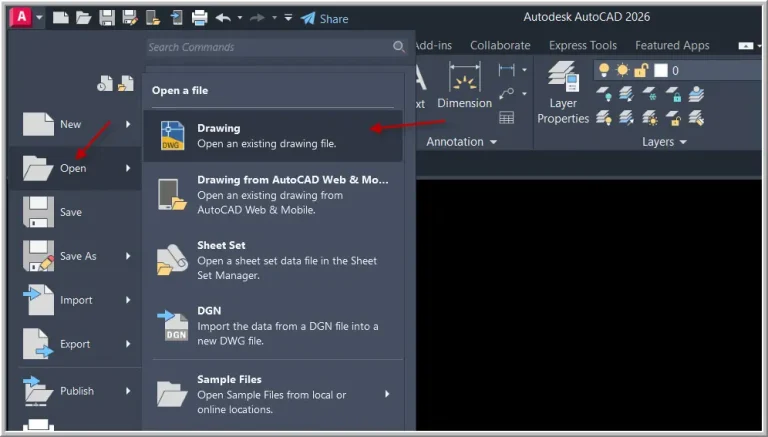This screenshot has width=768, height=437.
Task: Expand the Sample Files submenu arrow
Action: pyautogui.click(x=387, y=394)
